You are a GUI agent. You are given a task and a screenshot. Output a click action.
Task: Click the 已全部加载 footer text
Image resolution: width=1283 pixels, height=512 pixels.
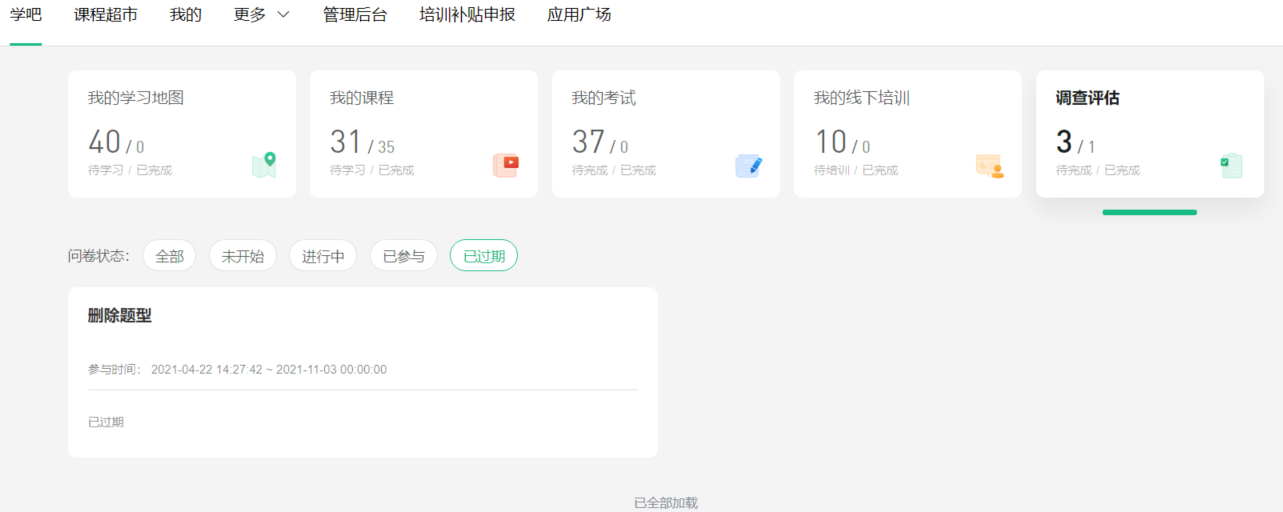coord(666,503)
